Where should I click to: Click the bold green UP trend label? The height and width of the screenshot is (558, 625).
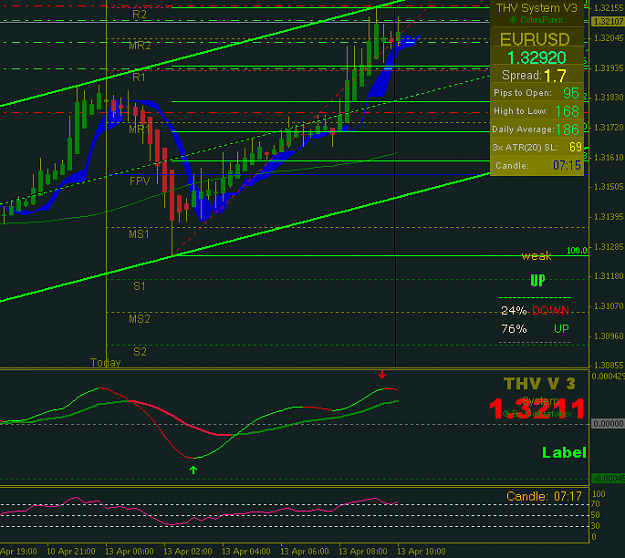538,281
